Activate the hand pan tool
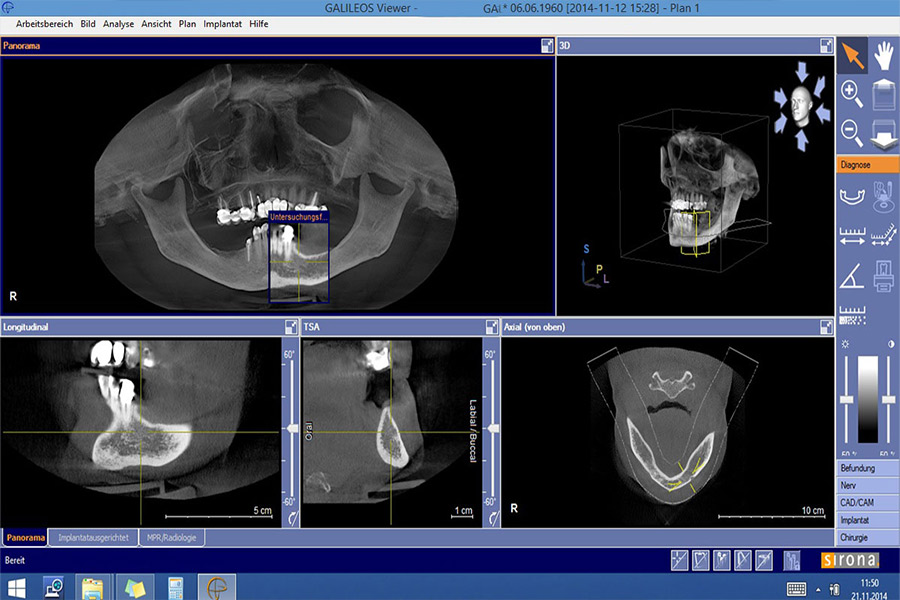The image size is (900, 600). (883, 55)
